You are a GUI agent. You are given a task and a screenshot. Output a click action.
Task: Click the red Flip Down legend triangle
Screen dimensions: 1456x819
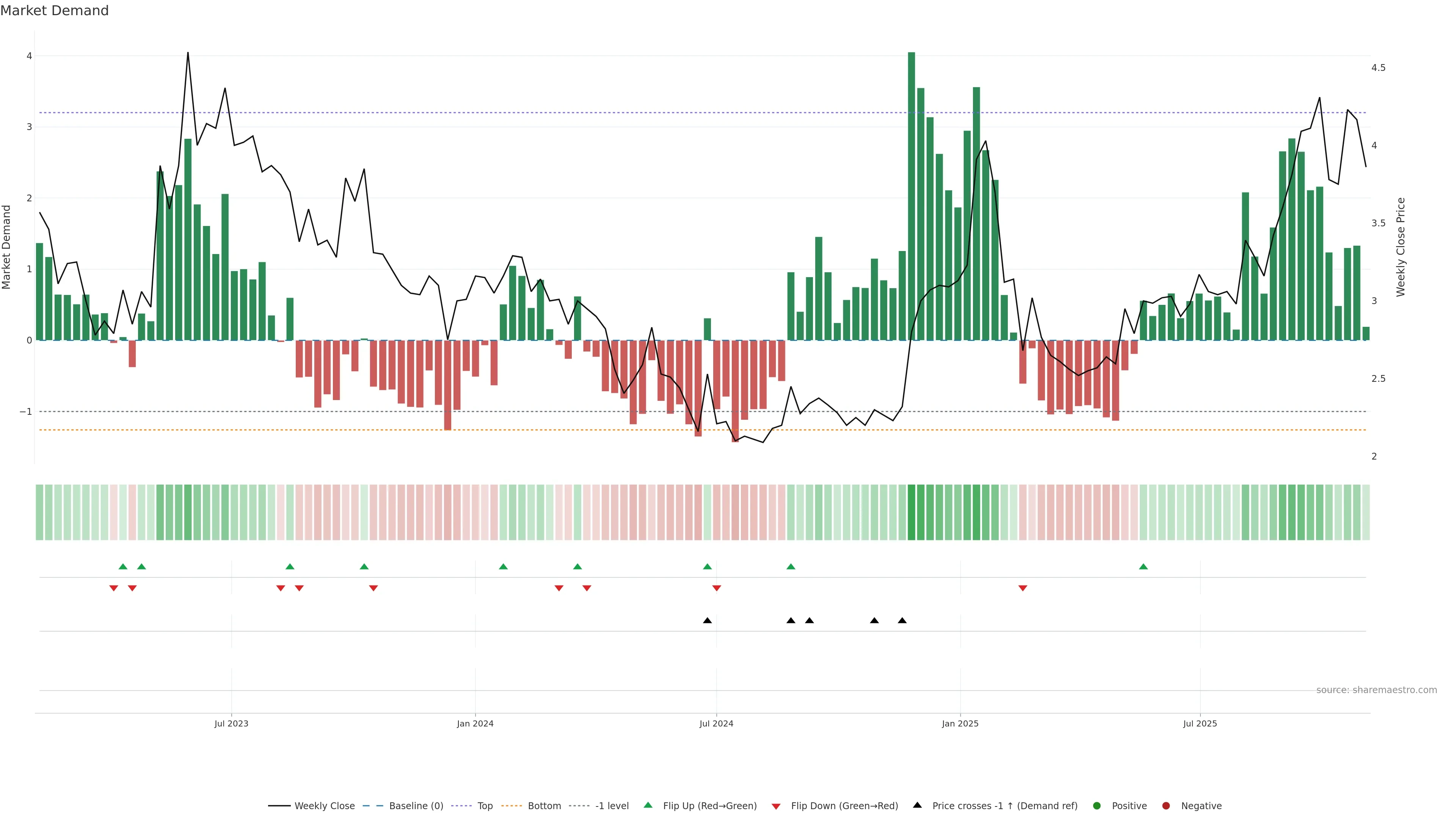click(776, 806)
